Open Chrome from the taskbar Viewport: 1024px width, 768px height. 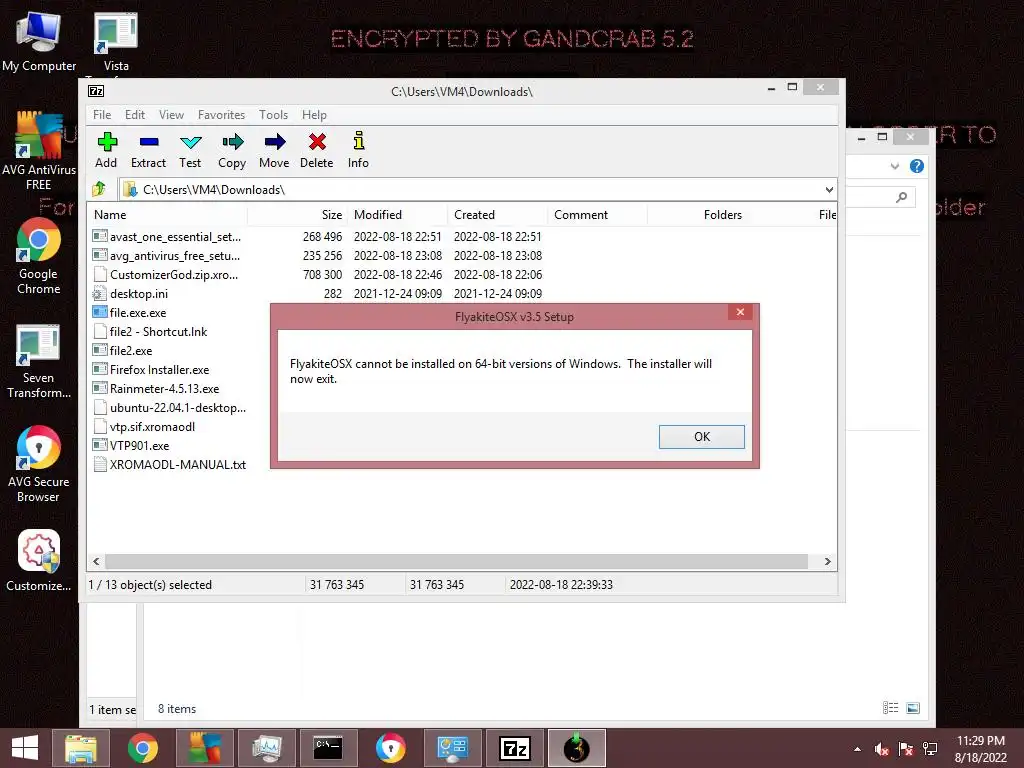click(x=142, y=748)
